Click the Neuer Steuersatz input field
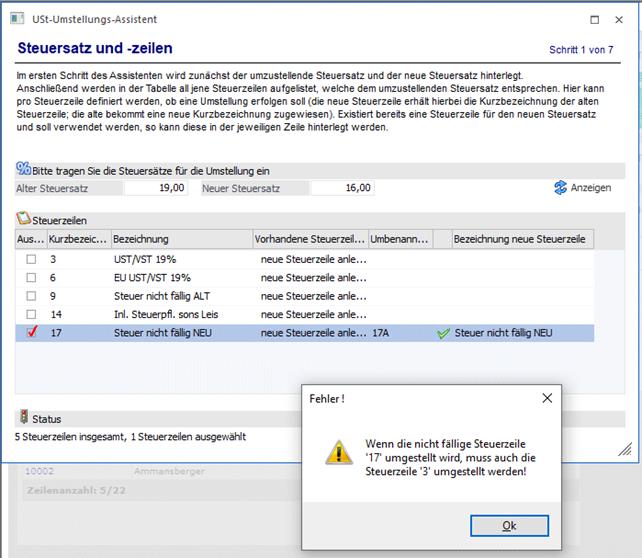 342,188
